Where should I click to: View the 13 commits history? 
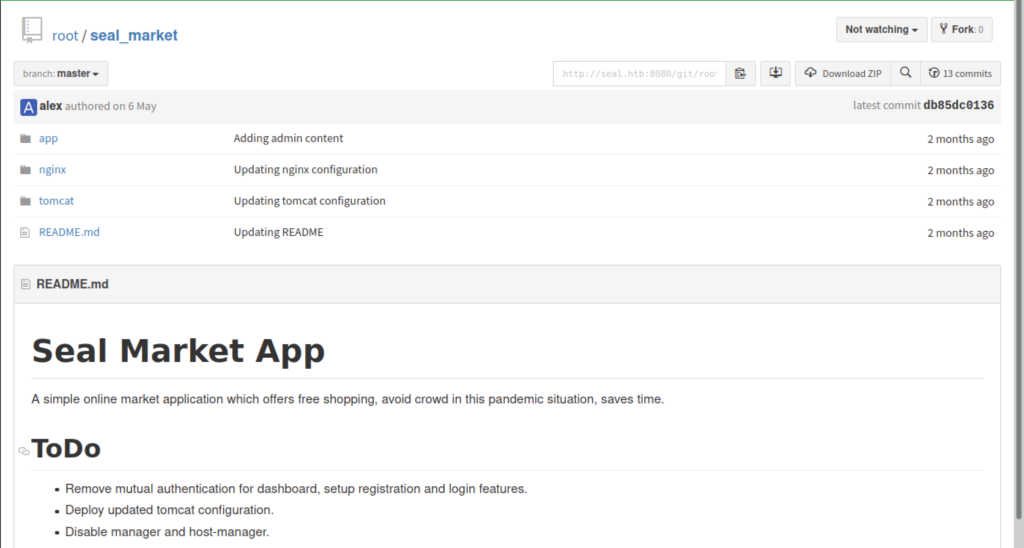(x=959, y=73)
